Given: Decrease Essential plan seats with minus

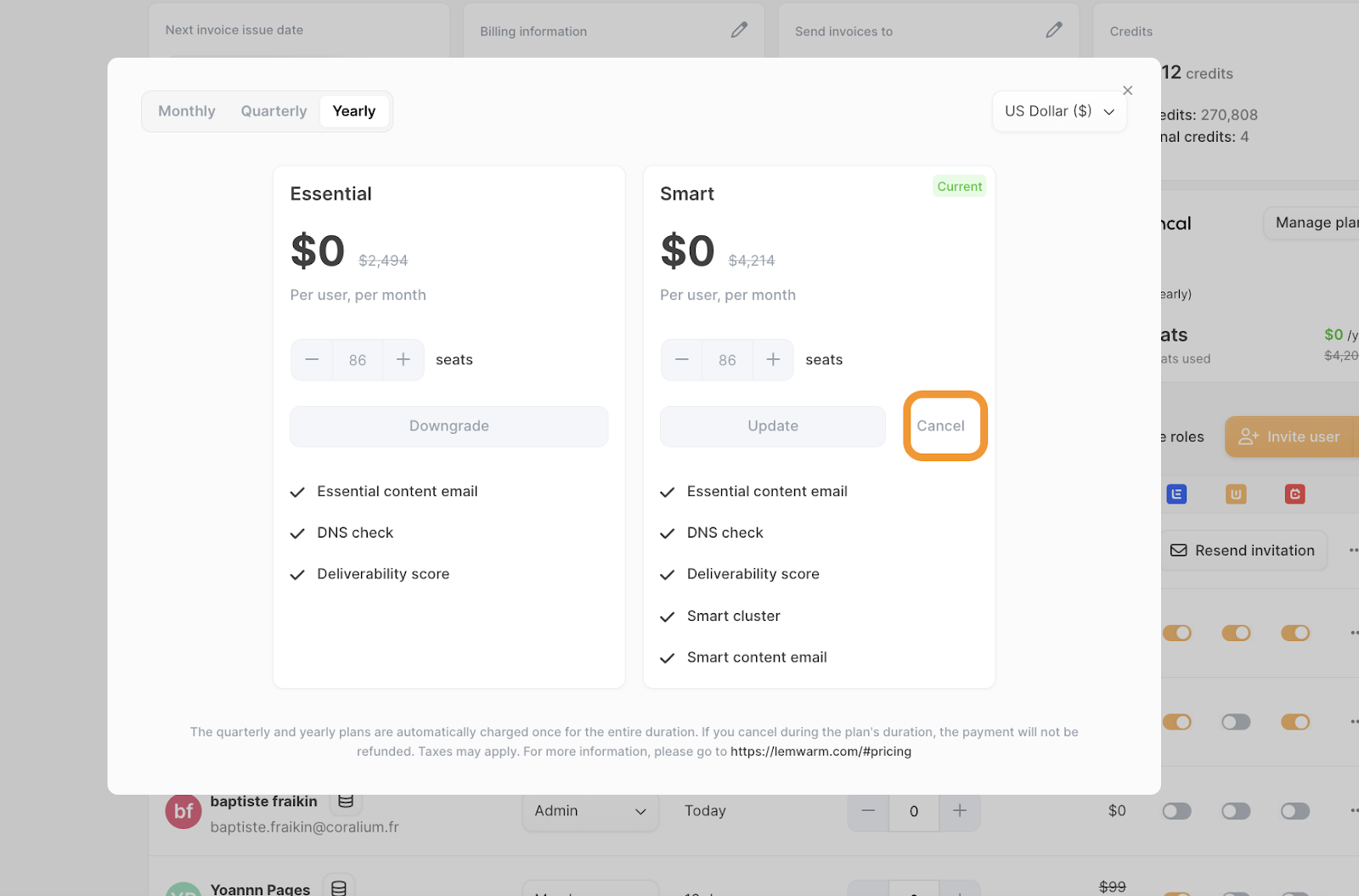Looking at the screenshot, I should 312,360.
